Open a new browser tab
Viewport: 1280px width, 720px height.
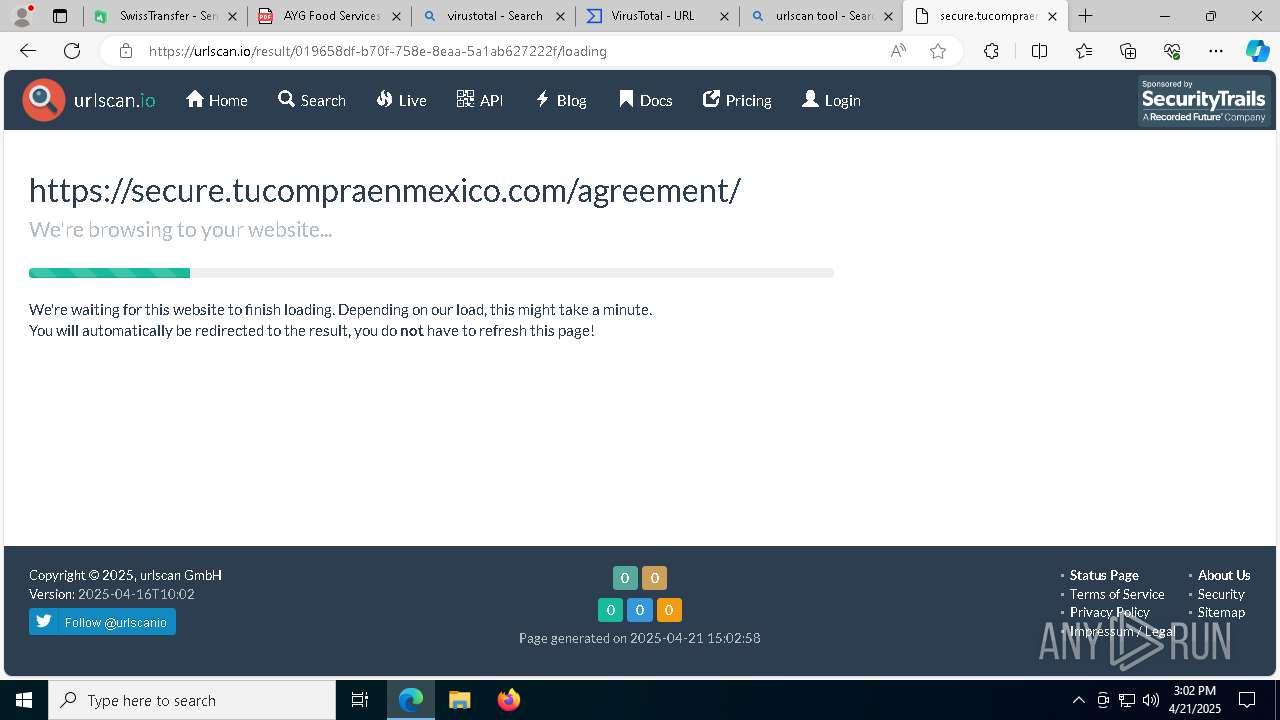pos(1085,16)
